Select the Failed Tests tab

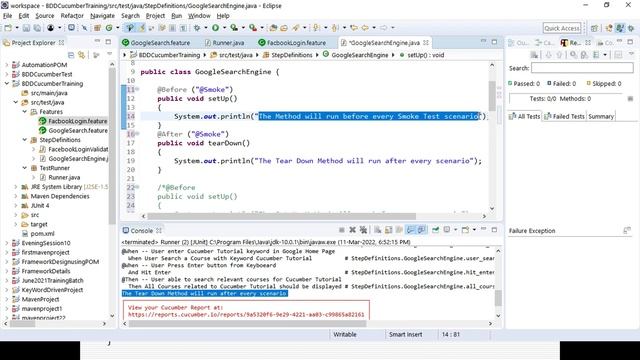(x=564, y=116)
